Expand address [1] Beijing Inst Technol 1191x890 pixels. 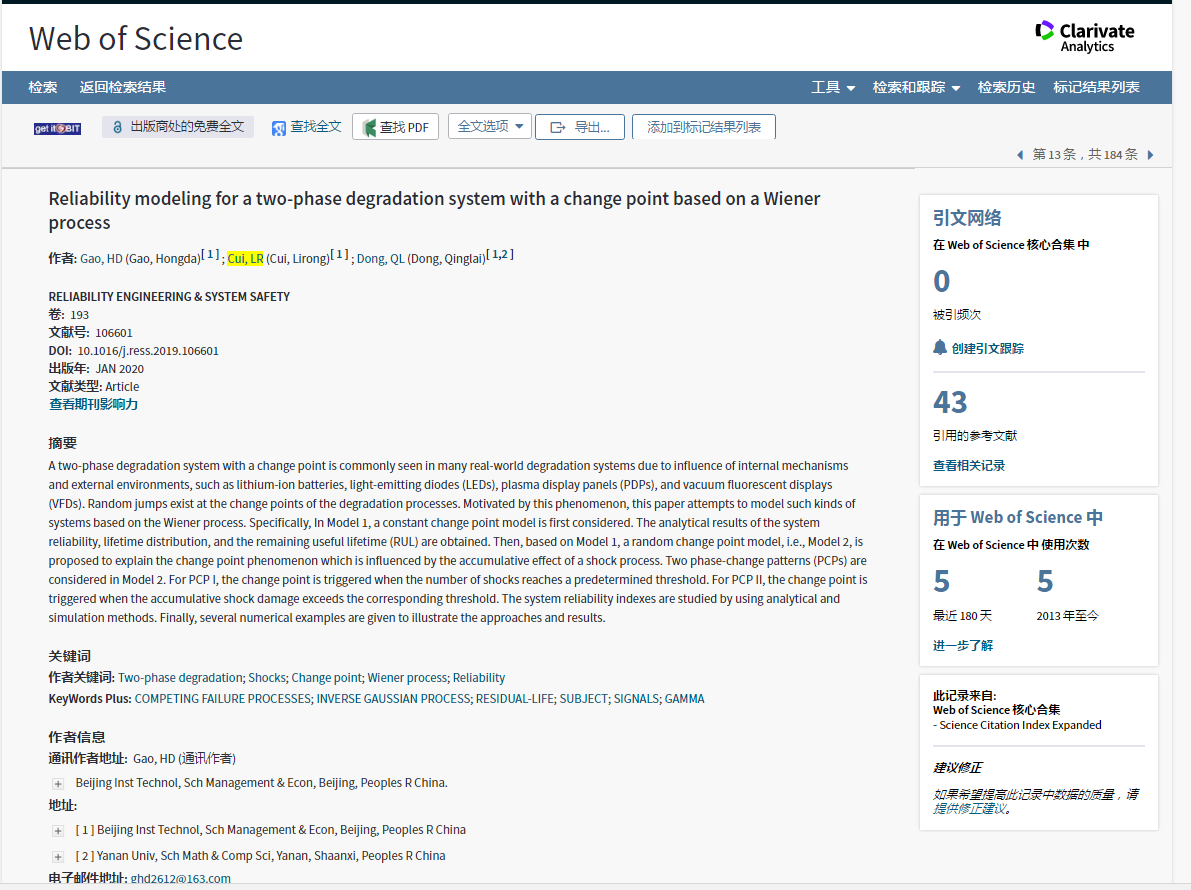click(x=58, y=831)
